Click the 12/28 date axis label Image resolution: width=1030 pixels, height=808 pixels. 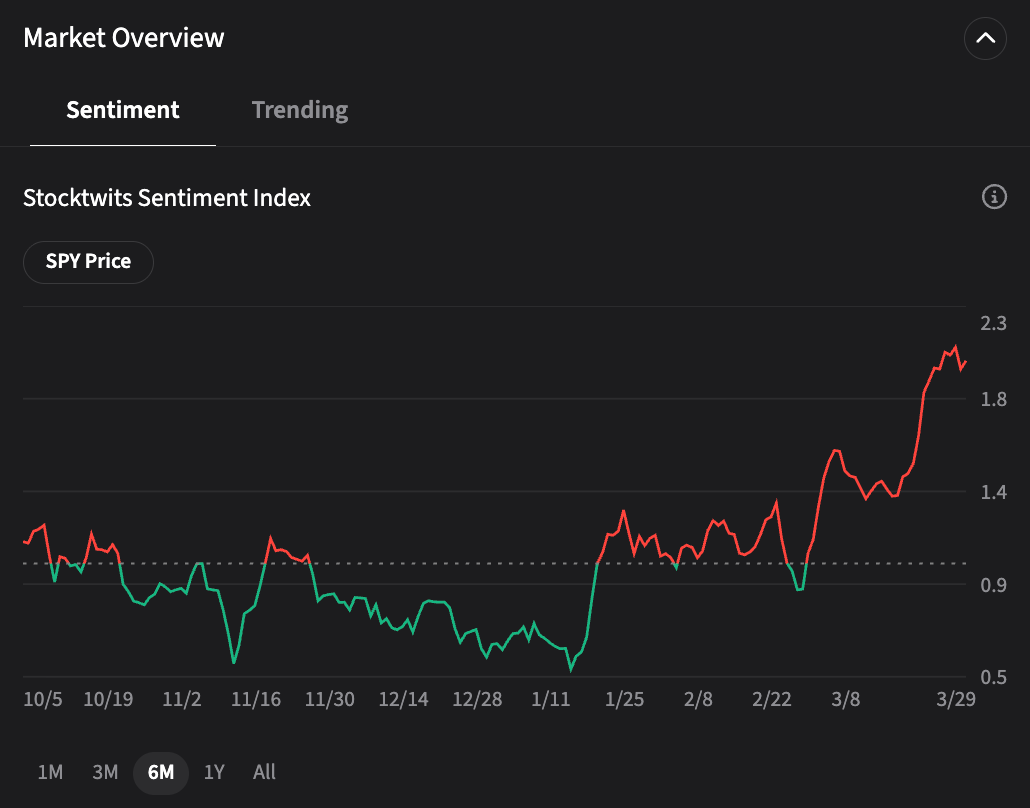pyautogui.click(x=477, y=699)
